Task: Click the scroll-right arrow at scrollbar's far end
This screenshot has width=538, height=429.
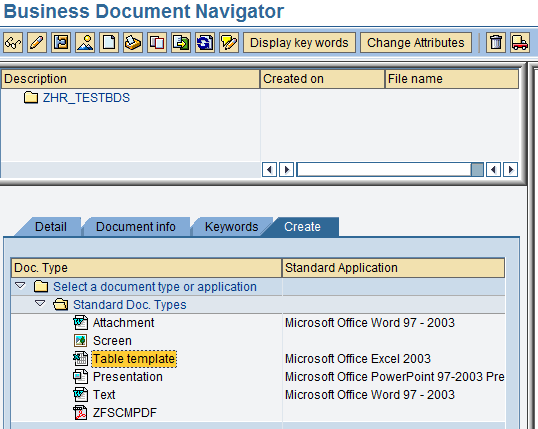Action: [511, 170]
